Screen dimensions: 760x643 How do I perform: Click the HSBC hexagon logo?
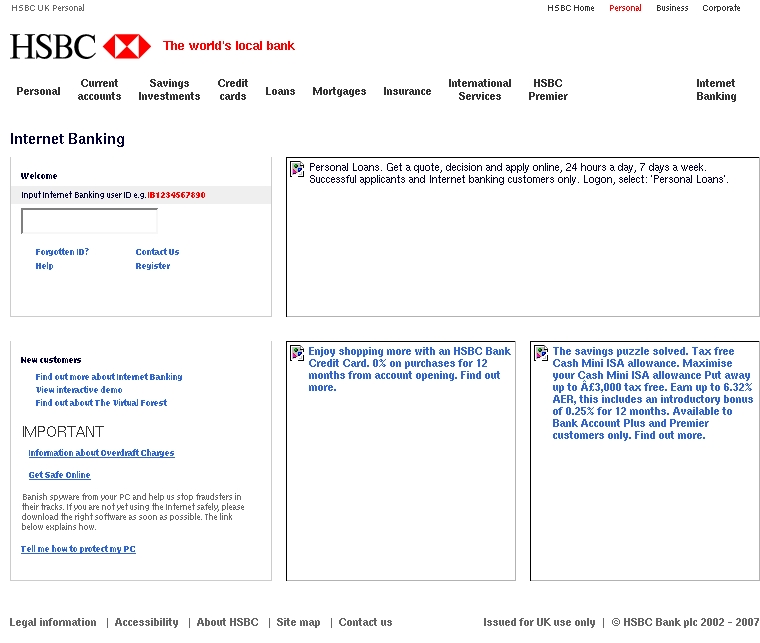click(x=127, y=47)
